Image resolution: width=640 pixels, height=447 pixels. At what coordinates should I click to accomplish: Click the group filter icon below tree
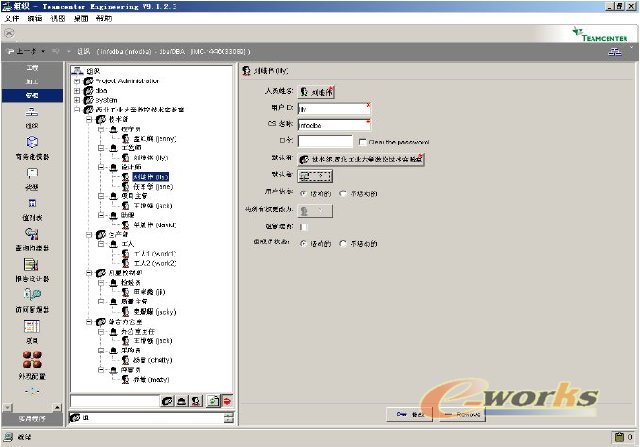point(167,401)
